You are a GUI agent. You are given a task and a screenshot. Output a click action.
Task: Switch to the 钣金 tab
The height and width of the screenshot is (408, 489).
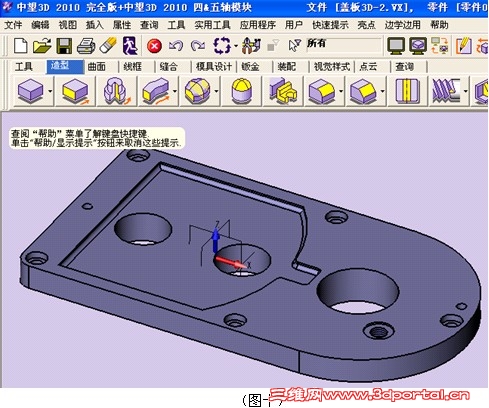coord(250,67)
